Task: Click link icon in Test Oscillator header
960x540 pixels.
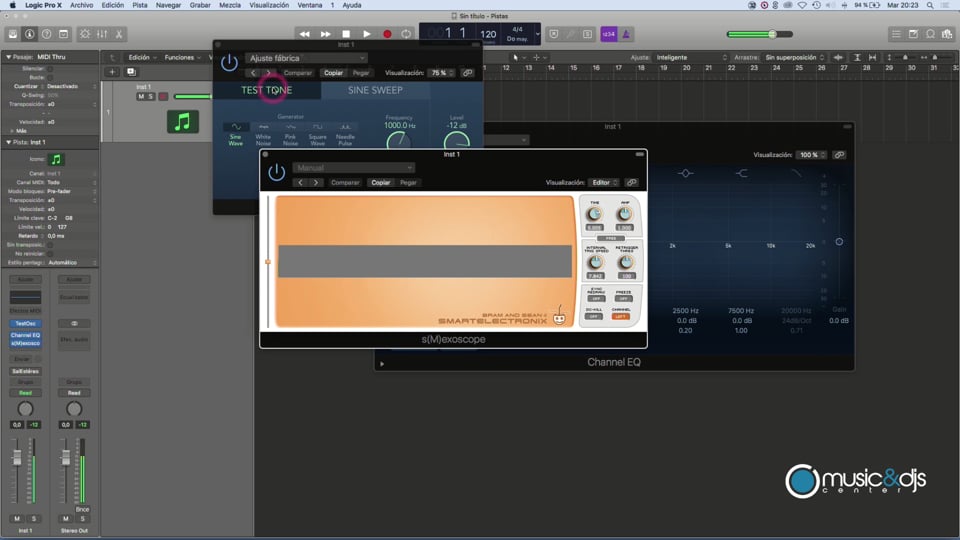Action: coord(467,73)
